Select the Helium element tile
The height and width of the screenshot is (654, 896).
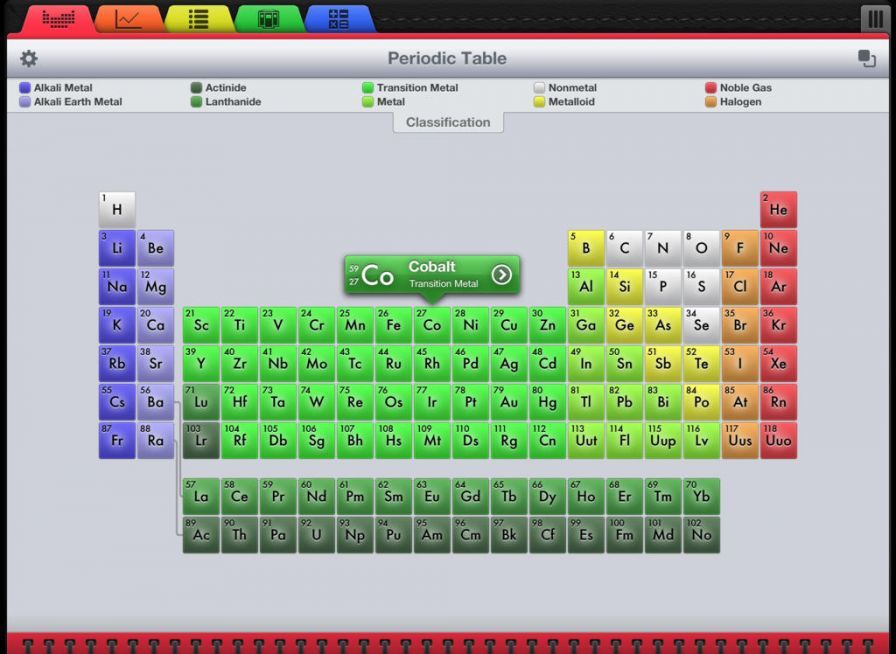point(778,210)
